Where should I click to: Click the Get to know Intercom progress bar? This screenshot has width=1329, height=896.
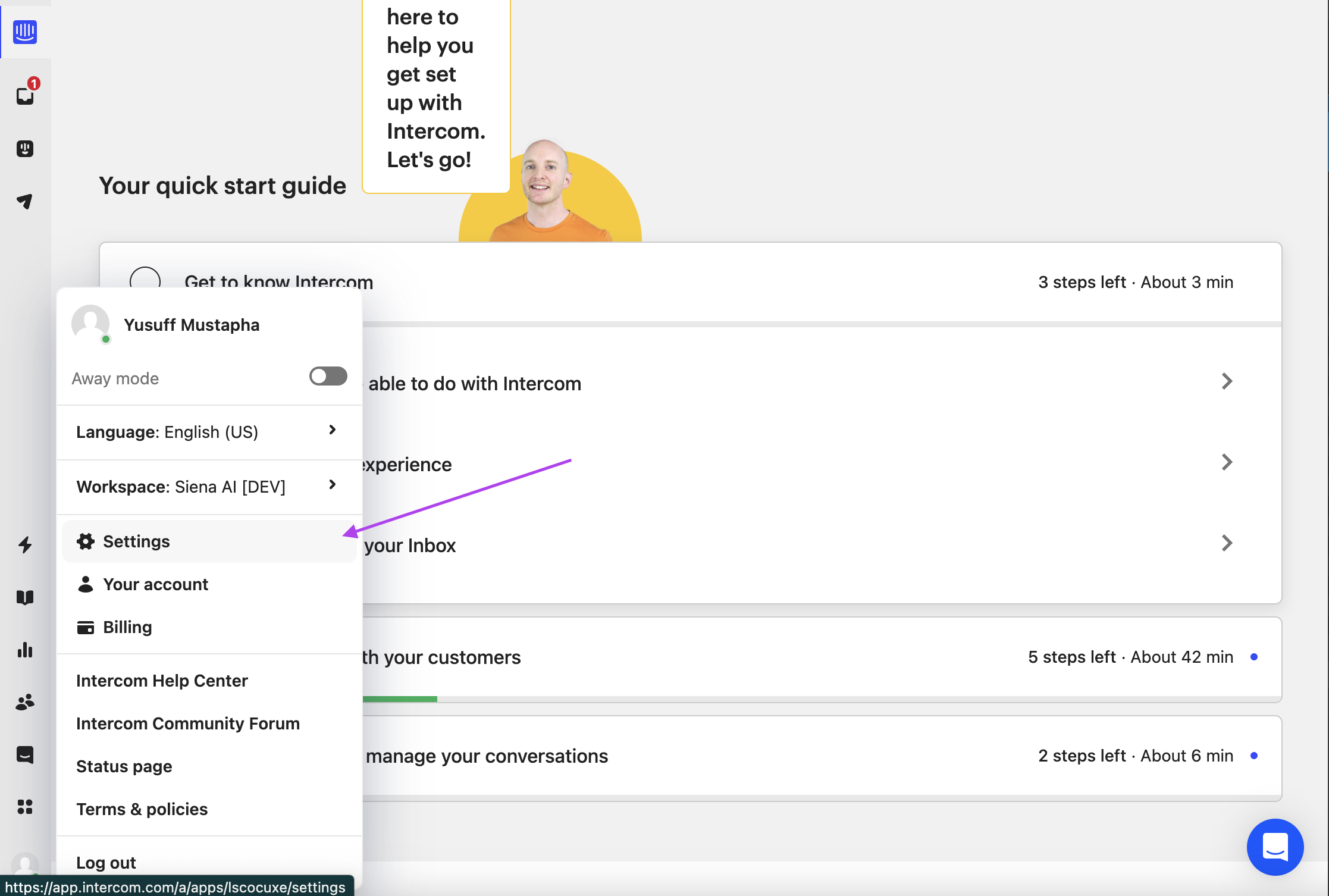tap(822, 324)
